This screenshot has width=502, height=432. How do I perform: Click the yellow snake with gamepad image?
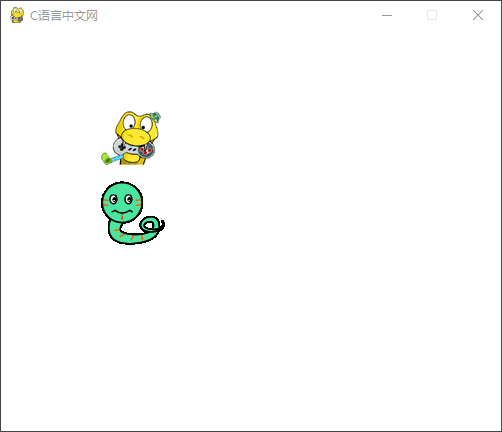coord(131,138)
